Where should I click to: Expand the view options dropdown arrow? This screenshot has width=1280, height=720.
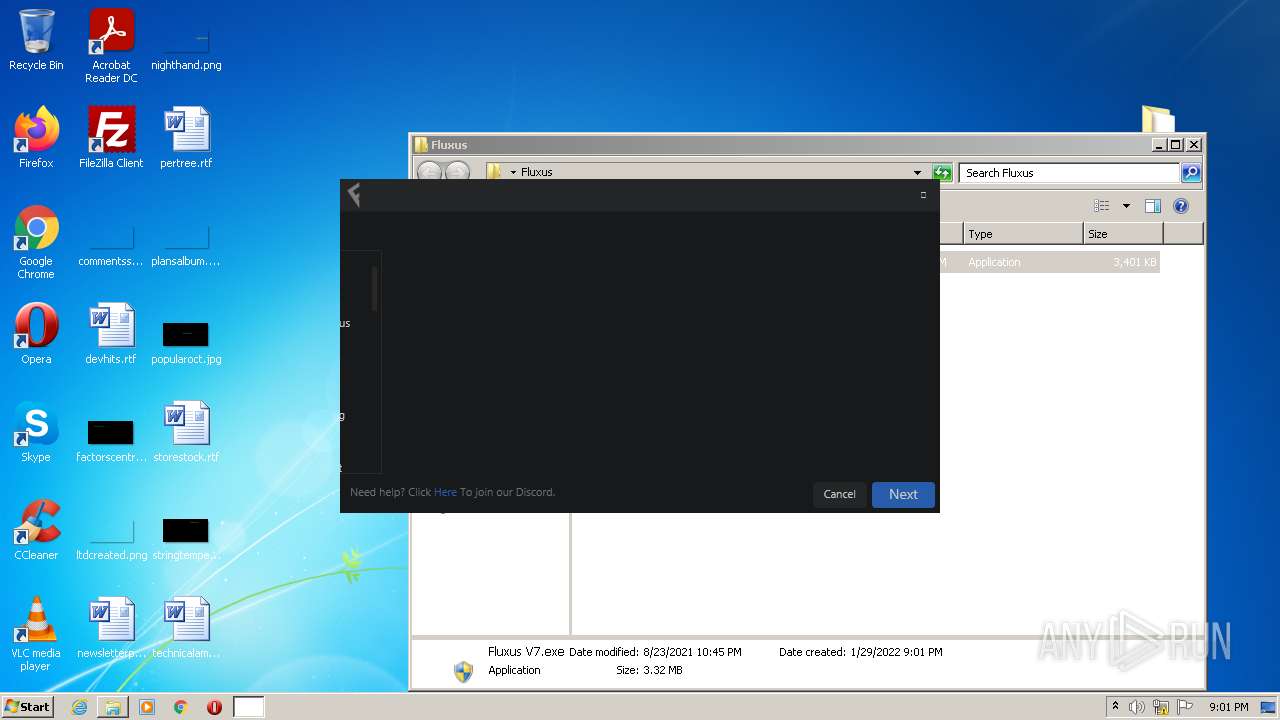coord(1126,206)
